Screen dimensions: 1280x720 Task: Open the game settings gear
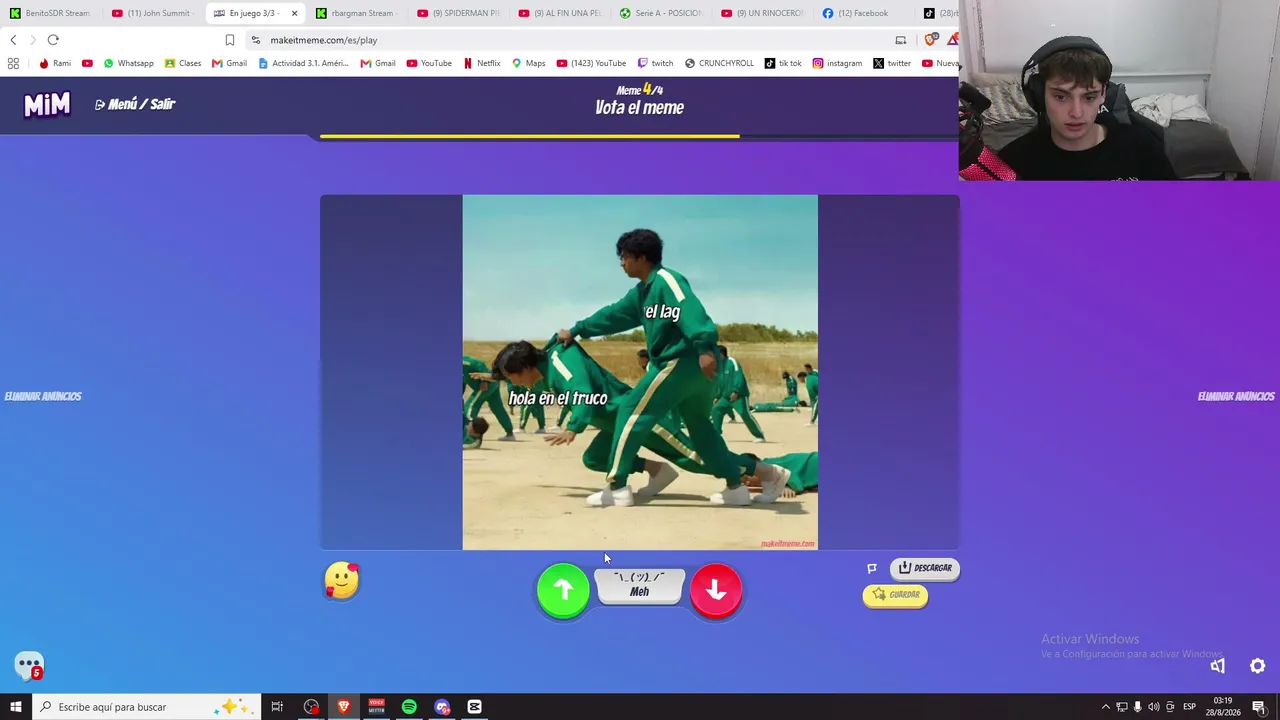click(x=1258, y=666)
